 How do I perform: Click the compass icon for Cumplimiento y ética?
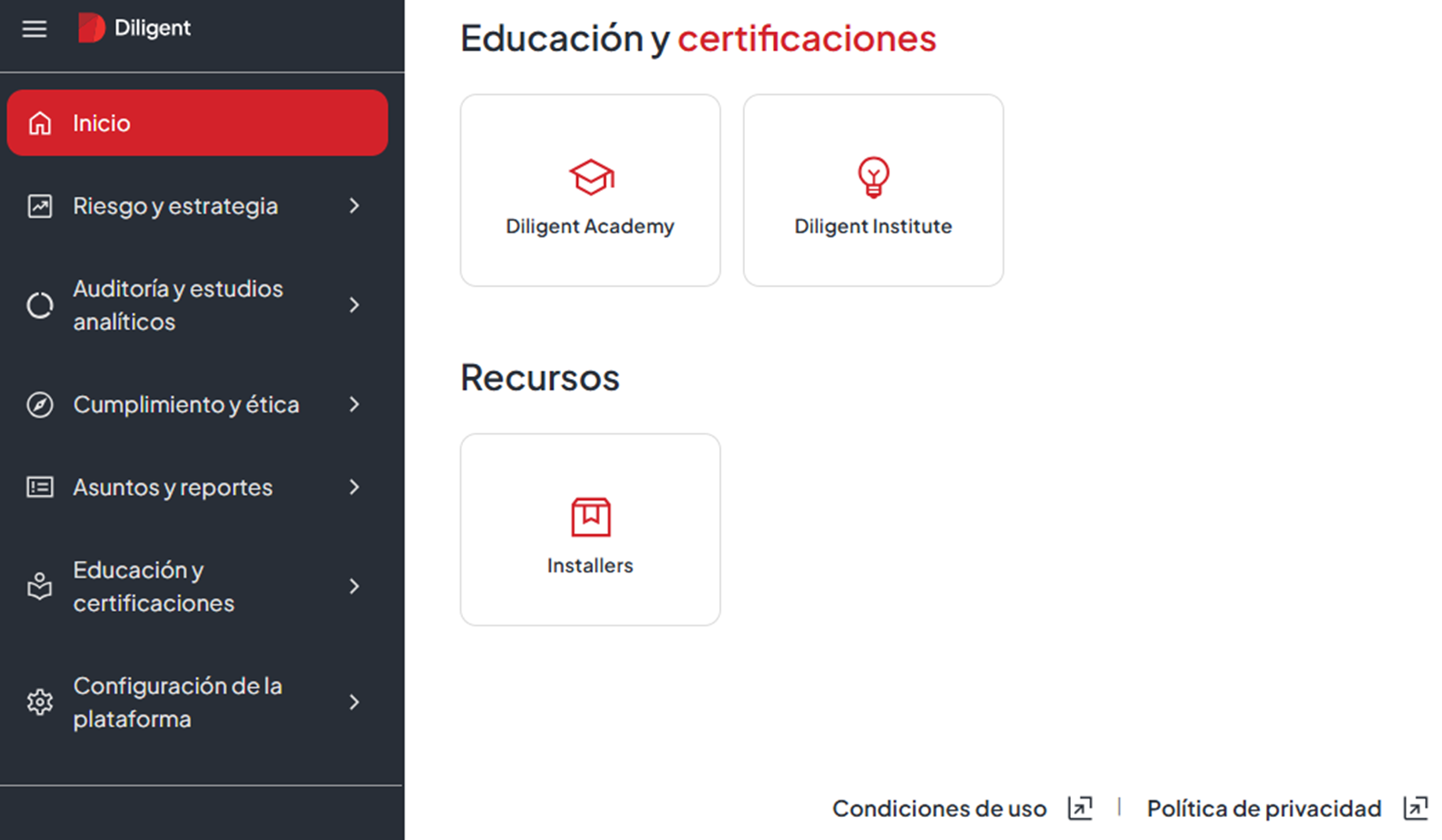(x=40, y=405)
